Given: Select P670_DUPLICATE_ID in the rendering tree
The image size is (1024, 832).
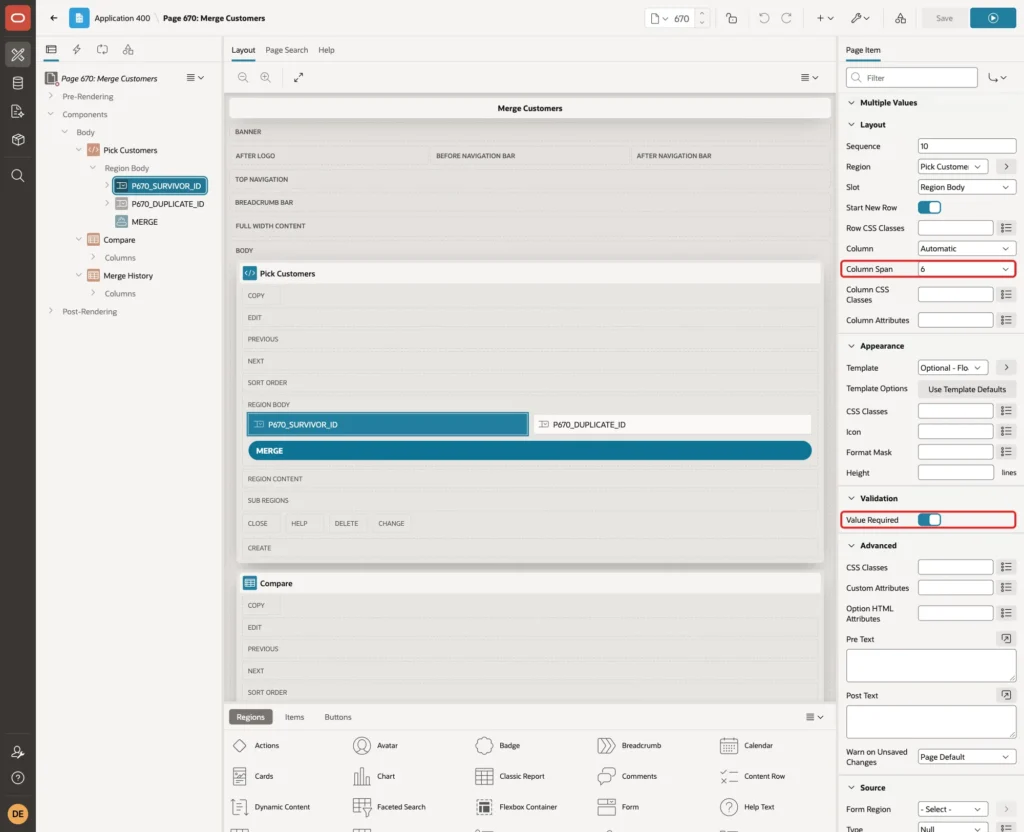Looking at the screenshot, I should pos(168,204).
